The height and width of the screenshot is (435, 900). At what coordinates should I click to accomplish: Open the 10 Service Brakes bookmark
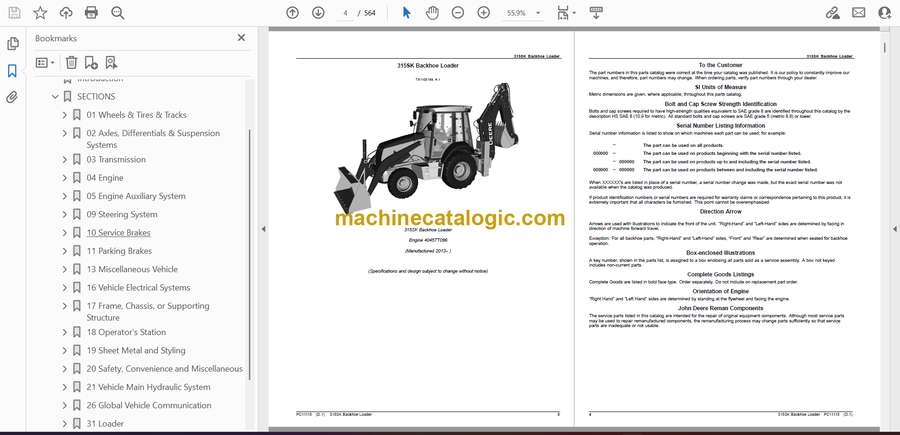tap(118, 233)
